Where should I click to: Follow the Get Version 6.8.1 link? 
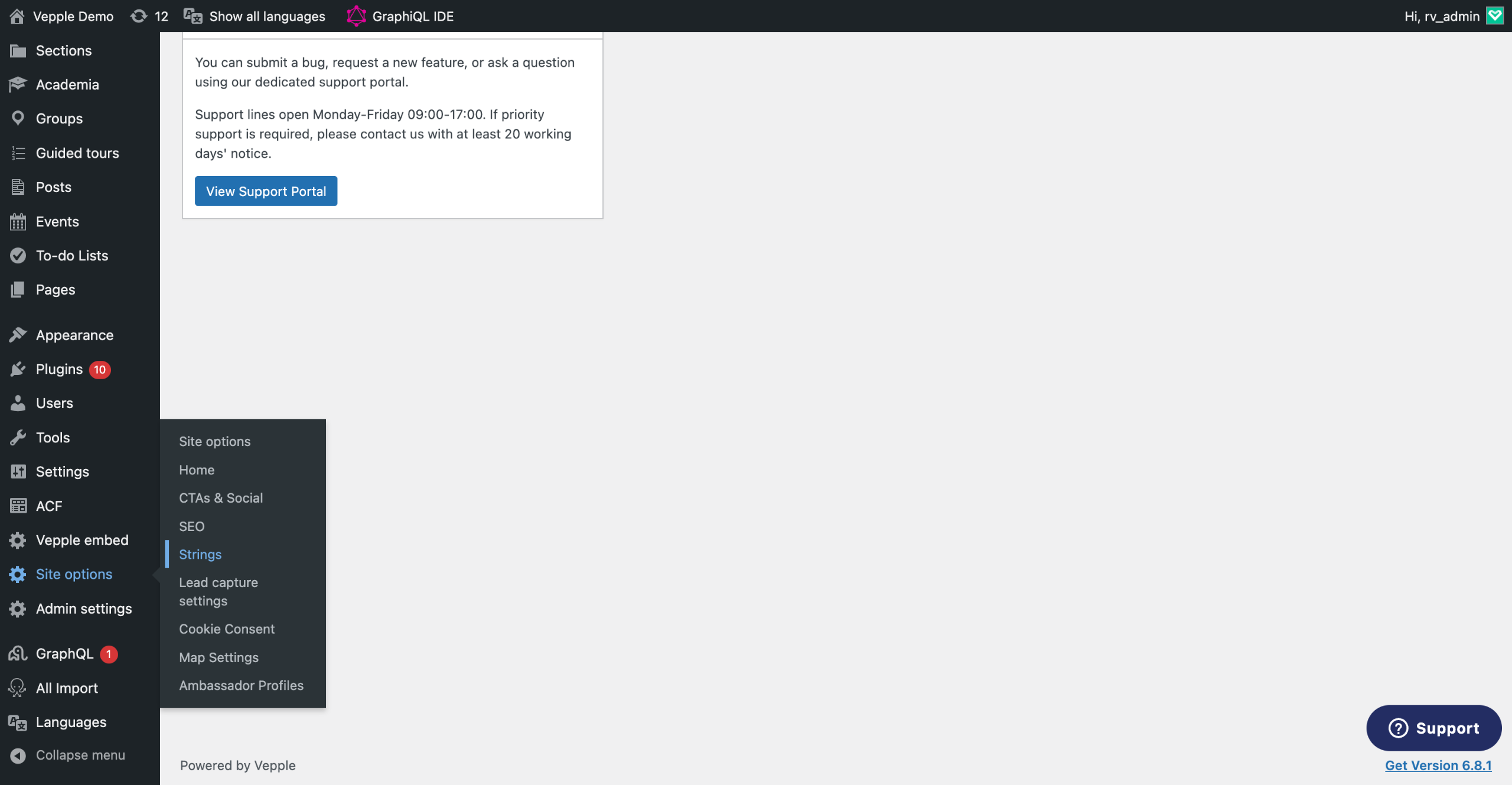[x=1438, y=766]
